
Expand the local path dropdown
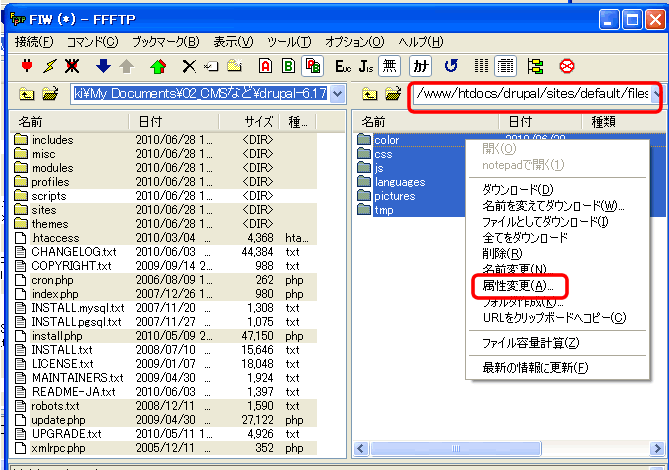pyautogui.click(x=337, y=94)
